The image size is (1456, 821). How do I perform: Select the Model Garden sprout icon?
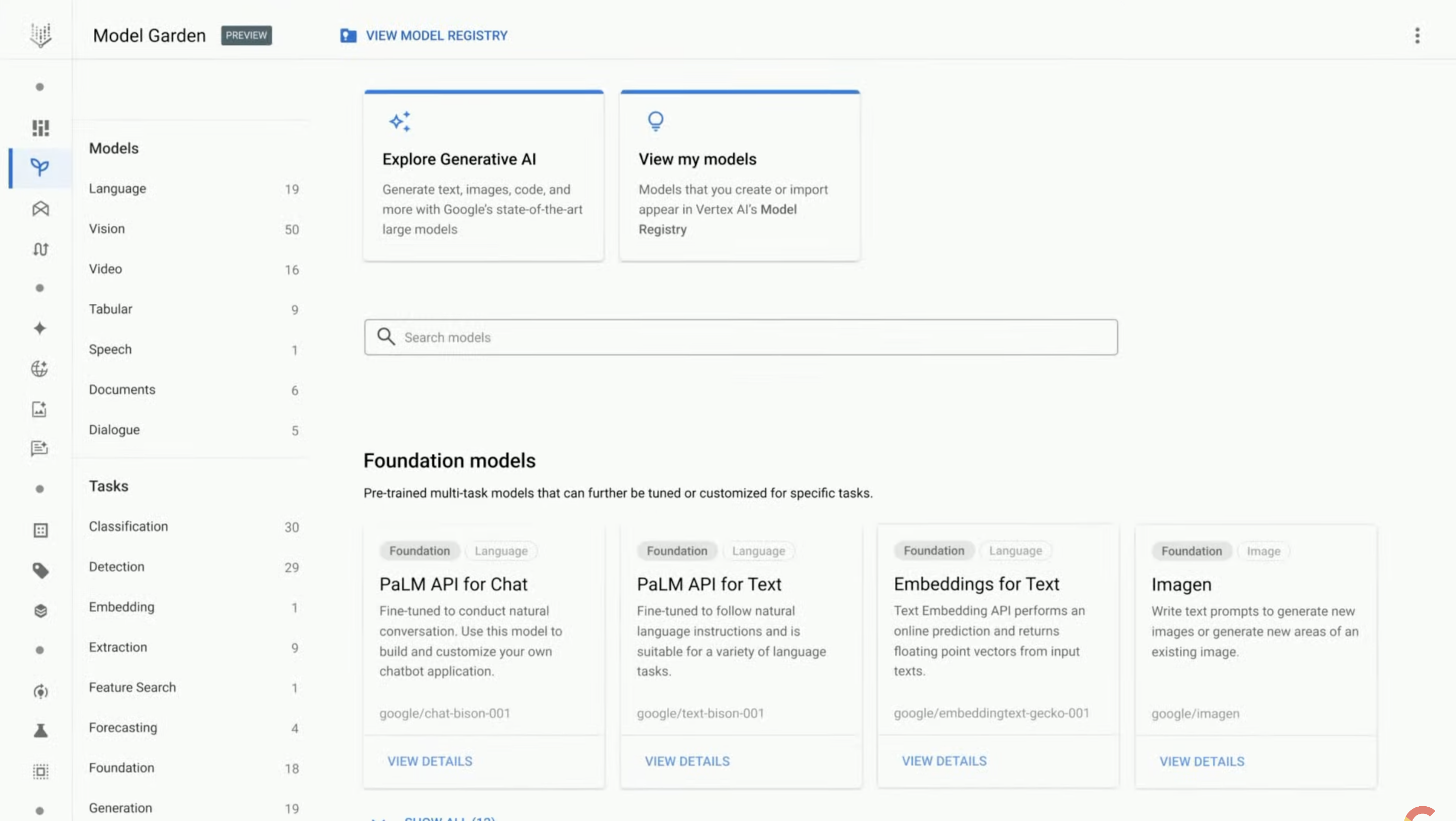(40, 167)
